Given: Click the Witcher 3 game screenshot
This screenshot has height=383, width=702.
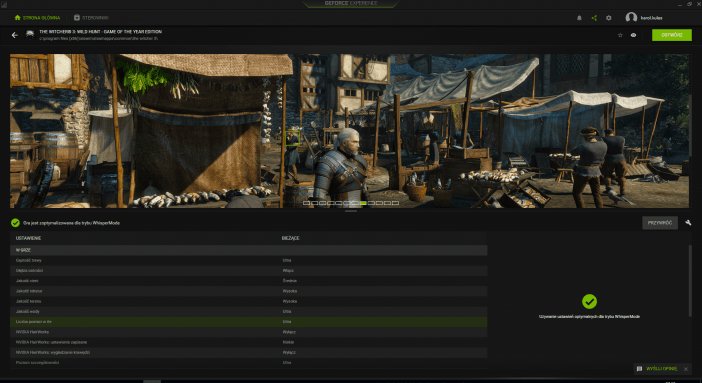Looking at the screenshot, I should coord(349,131).
